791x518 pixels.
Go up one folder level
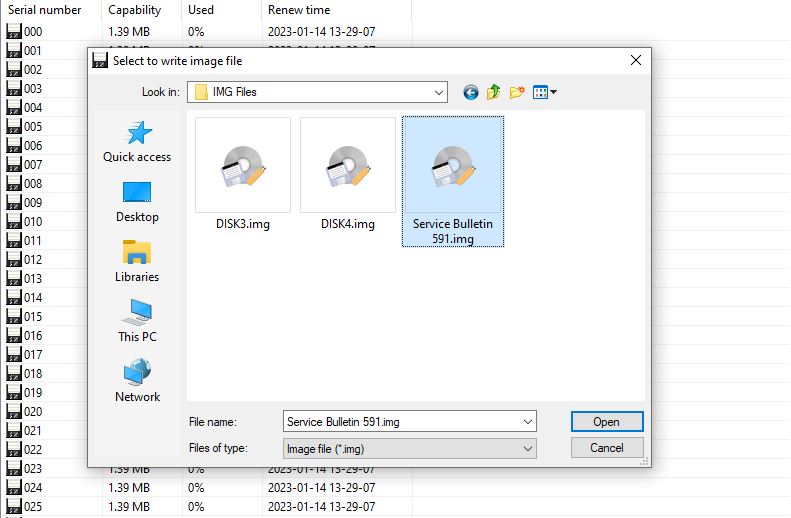494,92
